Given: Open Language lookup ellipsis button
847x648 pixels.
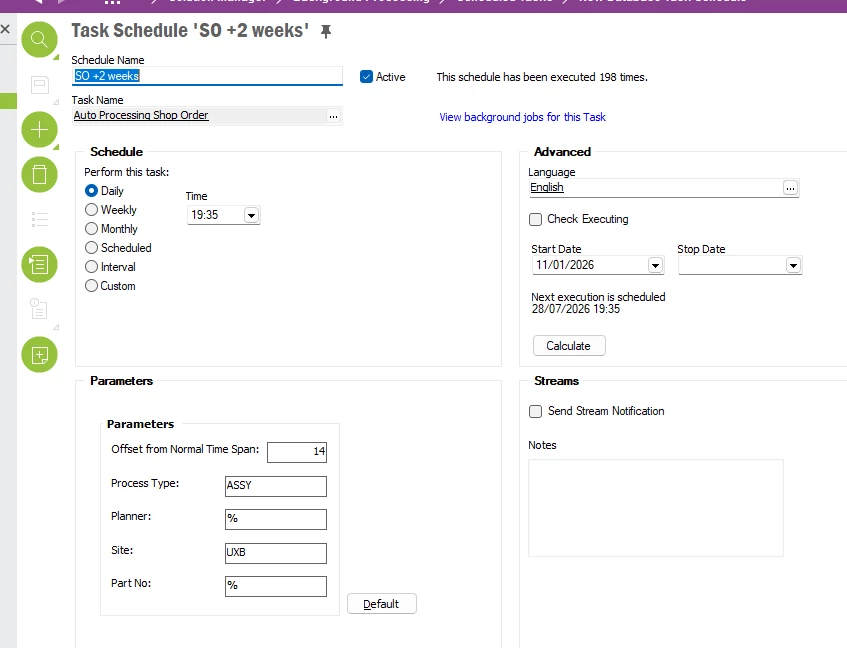Looking at the screenshot, I should point(790,188).
